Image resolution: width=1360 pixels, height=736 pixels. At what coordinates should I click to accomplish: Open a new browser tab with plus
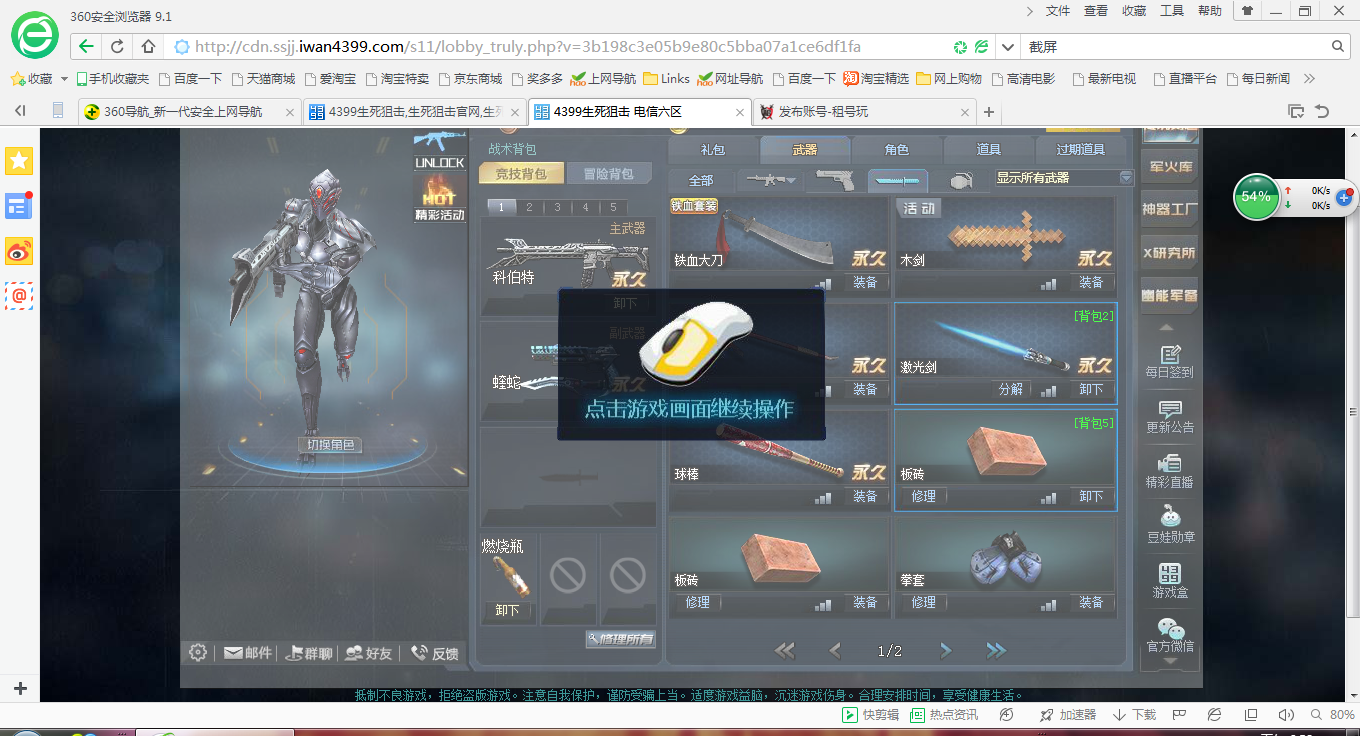pos(989,112)
